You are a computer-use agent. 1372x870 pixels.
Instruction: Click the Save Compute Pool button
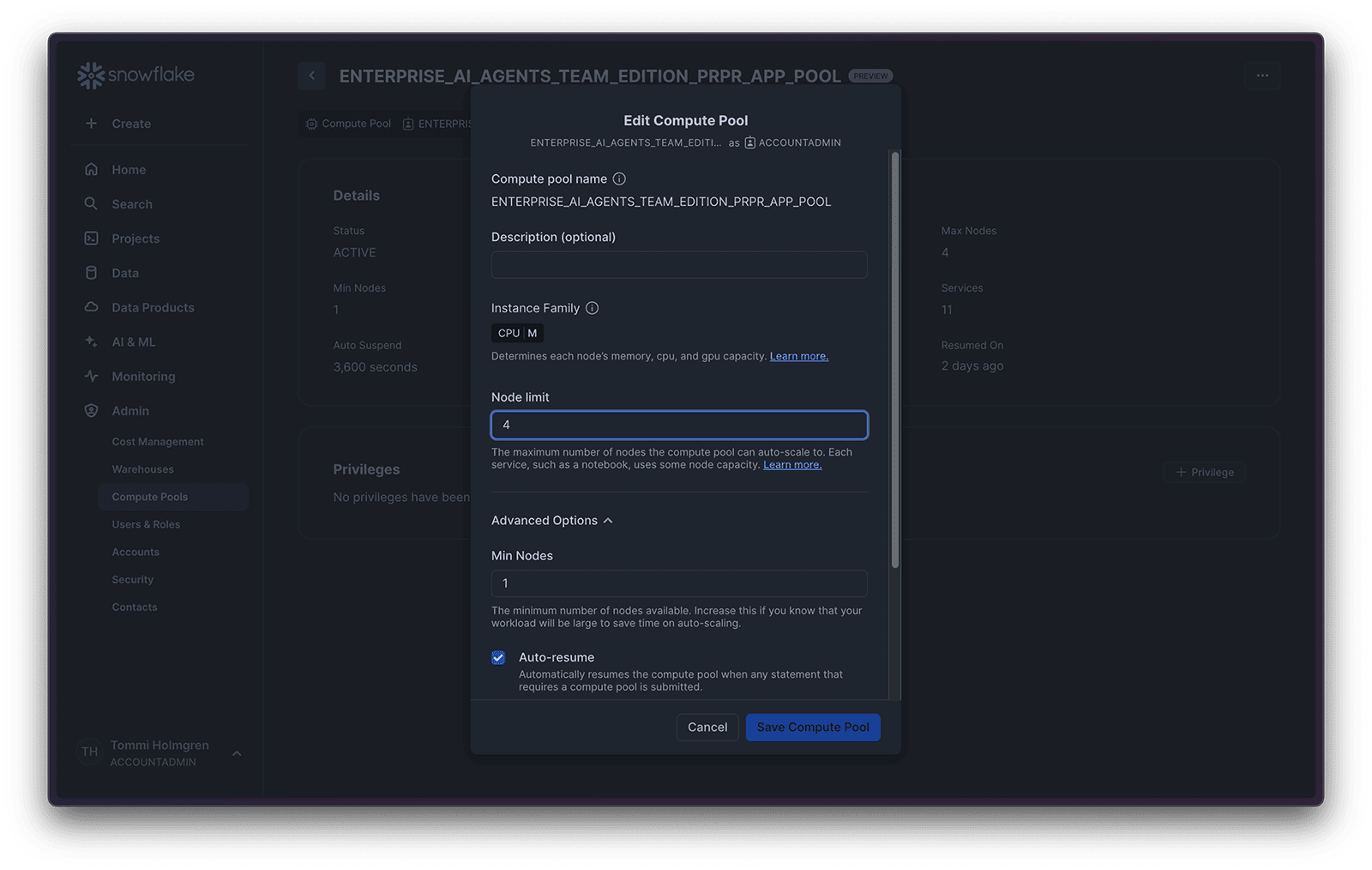(812, 728)
